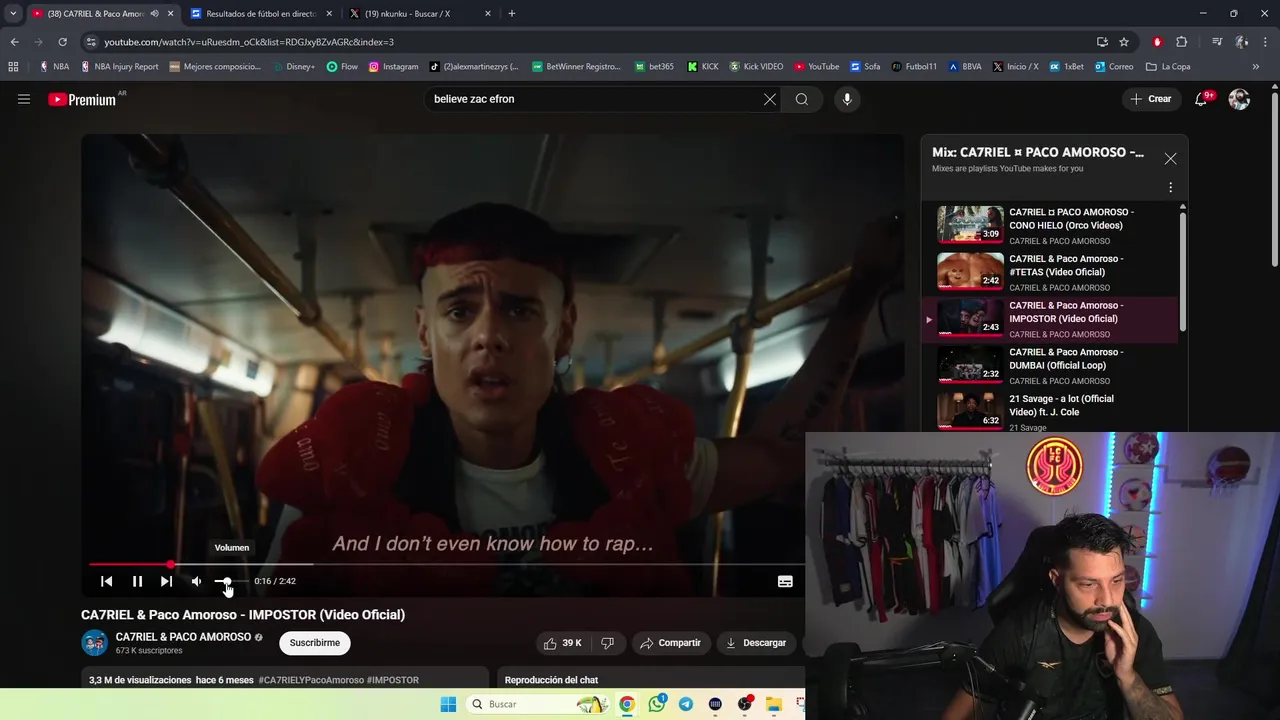Viewport: 1280px width, 720px height.
Task: Click the taskbar Buscar search box
Action: pyautogui.click(x=538, y=704)
